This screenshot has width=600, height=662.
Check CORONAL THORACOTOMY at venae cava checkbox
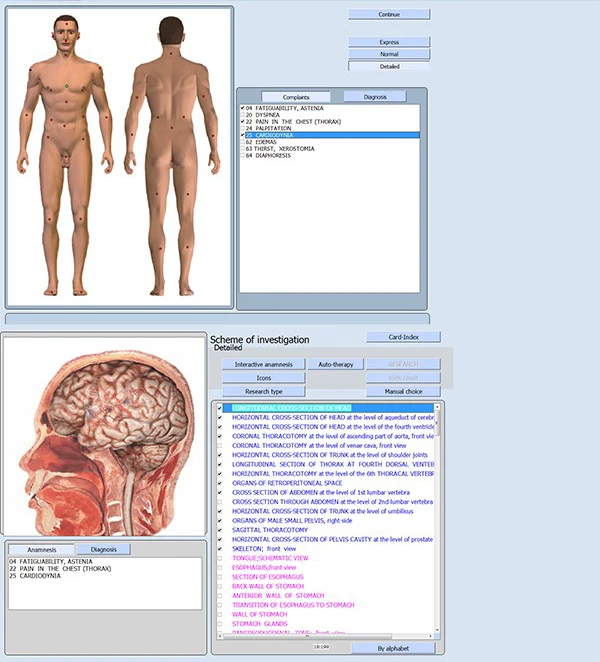(x=220, y=445)
